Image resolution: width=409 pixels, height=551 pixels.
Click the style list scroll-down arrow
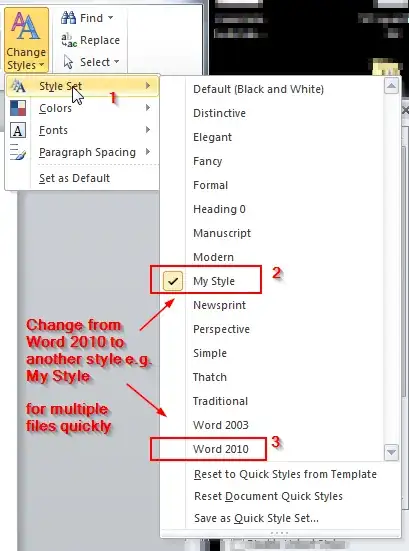[x=391, y=453]
